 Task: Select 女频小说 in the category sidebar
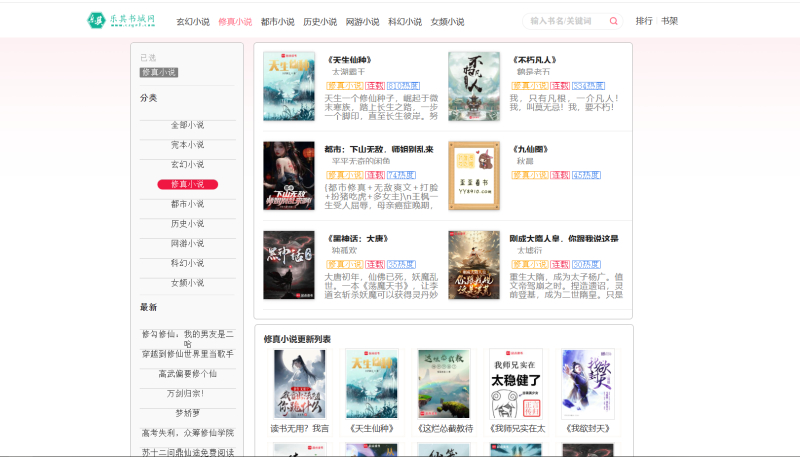point(188,283)
